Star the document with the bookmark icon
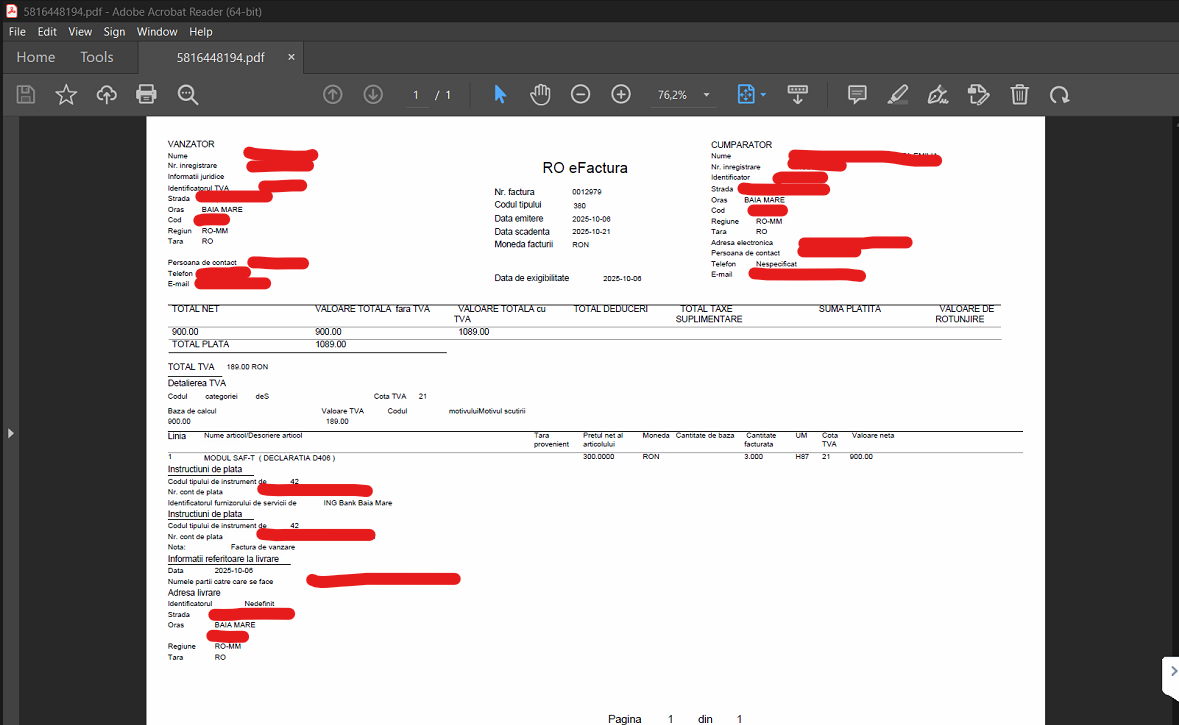The width and height of the screenshot is (1179, 725). tap(66, 95)
